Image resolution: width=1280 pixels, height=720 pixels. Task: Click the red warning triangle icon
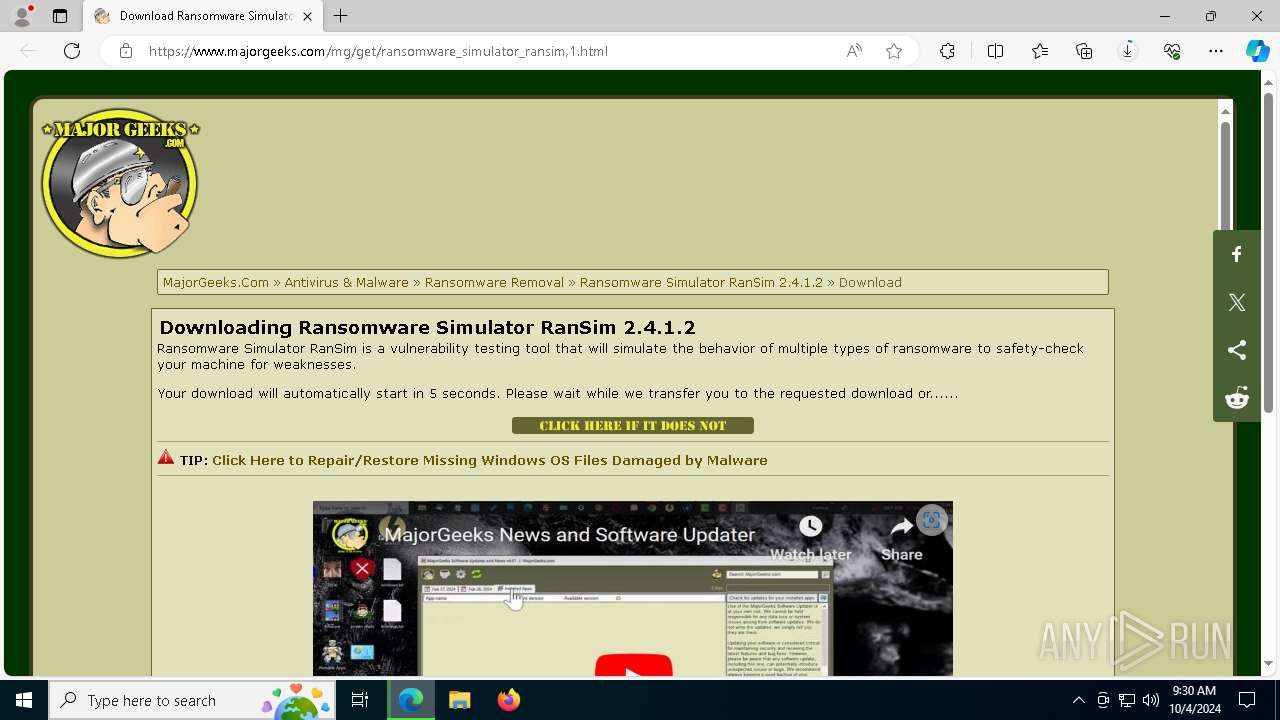[x=166, y=458]
